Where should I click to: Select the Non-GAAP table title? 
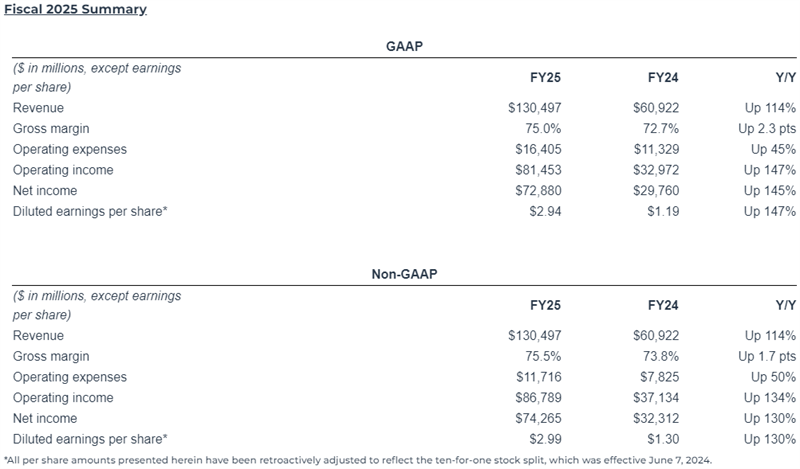[x=404, y=274]
